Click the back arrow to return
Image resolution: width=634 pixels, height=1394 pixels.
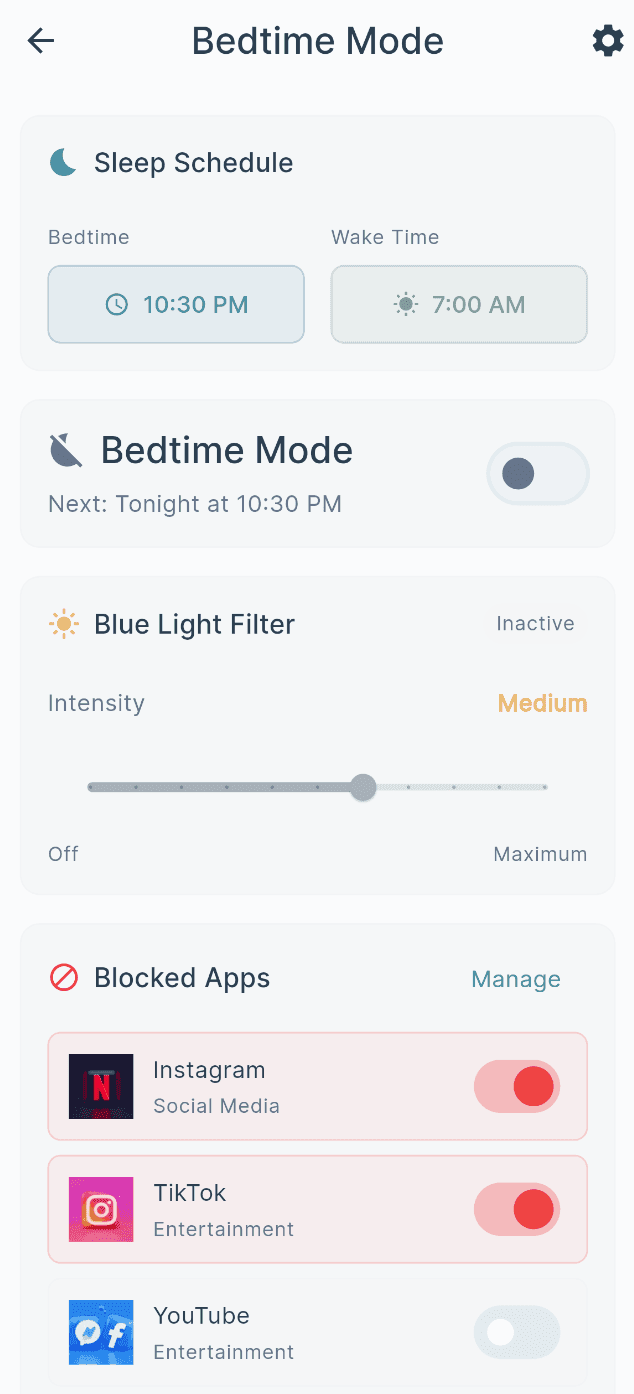[x=39, y=41]
